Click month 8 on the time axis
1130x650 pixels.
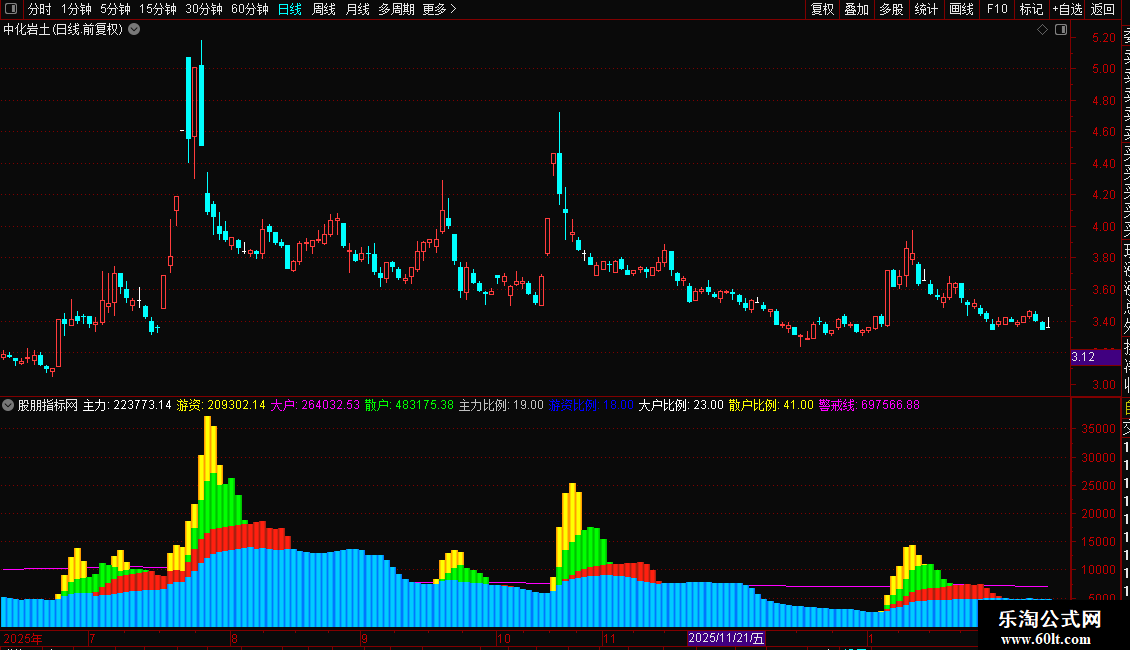pyautogui.click(x=234, y=638)
